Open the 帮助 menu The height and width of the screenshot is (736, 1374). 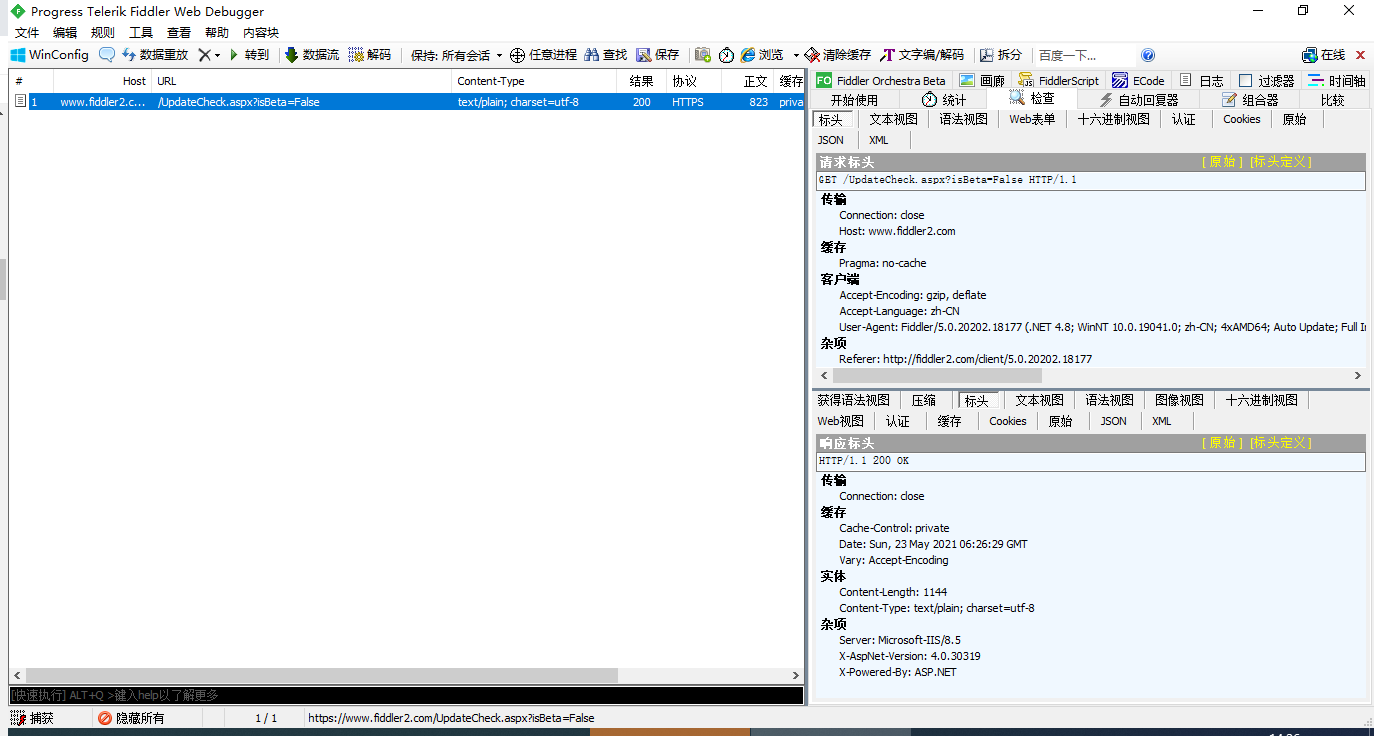(217, 33)
